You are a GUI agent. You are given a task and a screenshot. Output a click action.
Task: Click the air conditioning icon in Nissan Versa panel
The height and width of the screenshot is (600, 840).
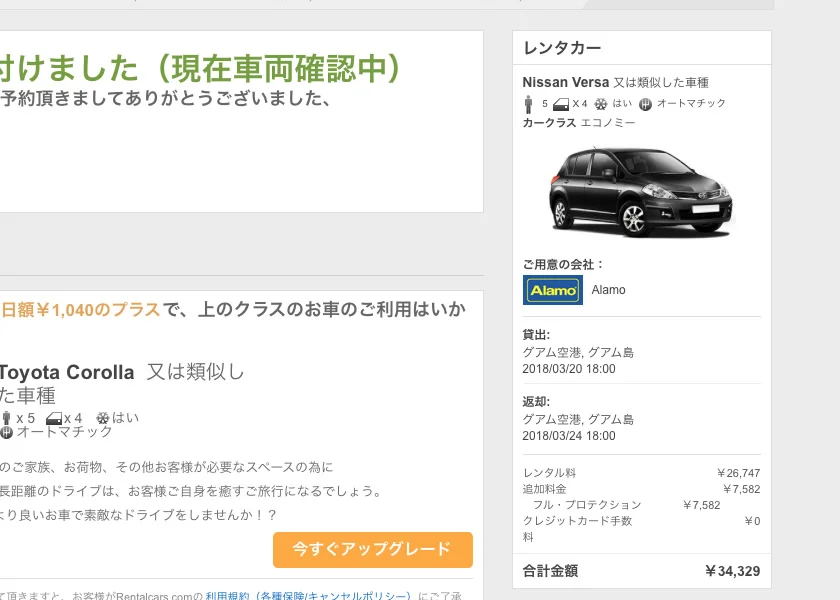pyautogui.click(x=601, y=104)
